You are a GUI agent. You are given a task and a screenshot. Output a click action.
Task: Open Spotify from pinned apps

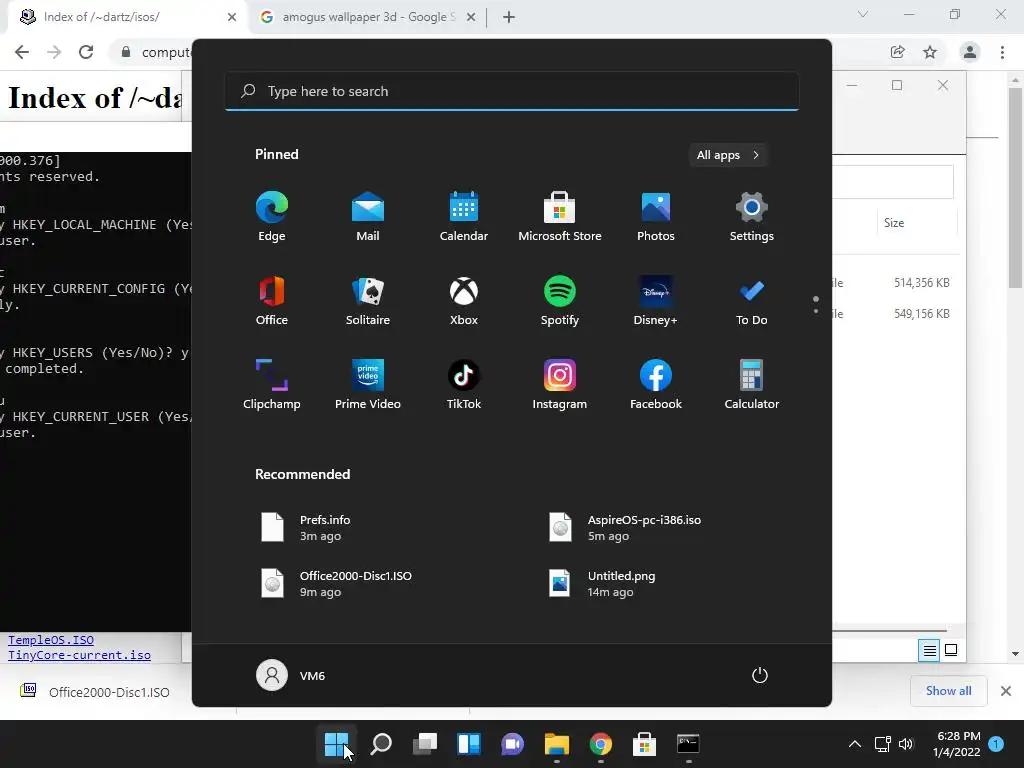click(x=560, y=301)
